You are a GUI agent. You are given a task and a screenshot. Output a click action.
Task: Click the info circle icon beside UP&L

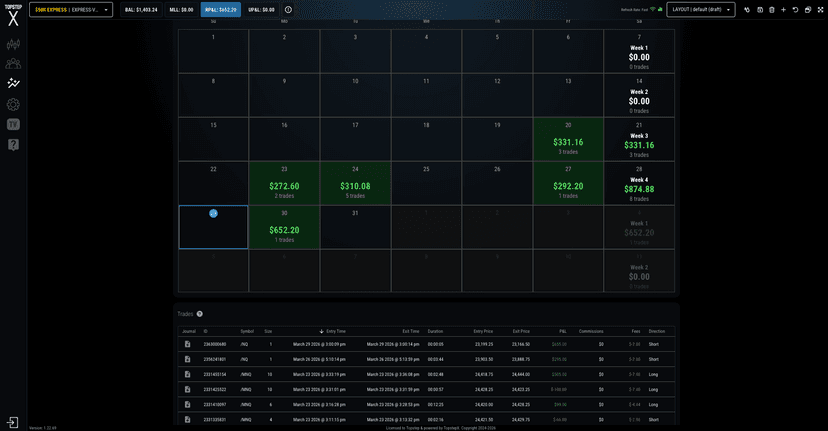click(x=288, y=10)
